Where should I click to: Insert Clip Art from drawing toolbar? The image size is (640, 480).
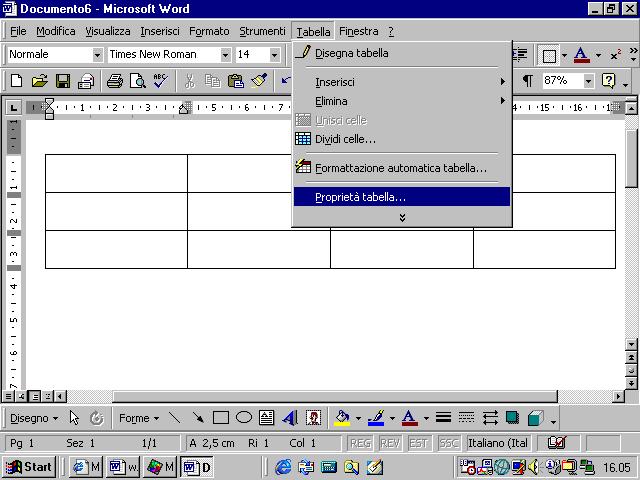(x=313, y=418)
